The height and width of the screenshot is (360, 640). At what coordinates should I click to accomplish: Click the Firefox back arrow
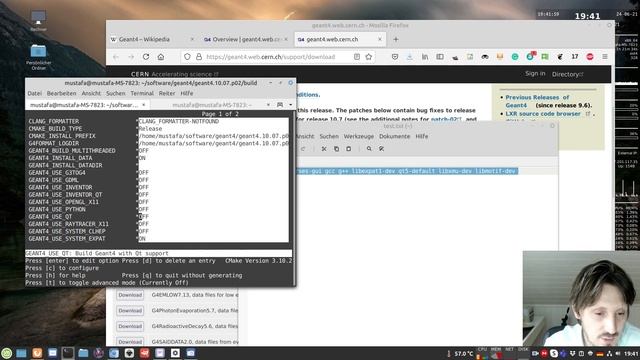[x=116, y=57]
